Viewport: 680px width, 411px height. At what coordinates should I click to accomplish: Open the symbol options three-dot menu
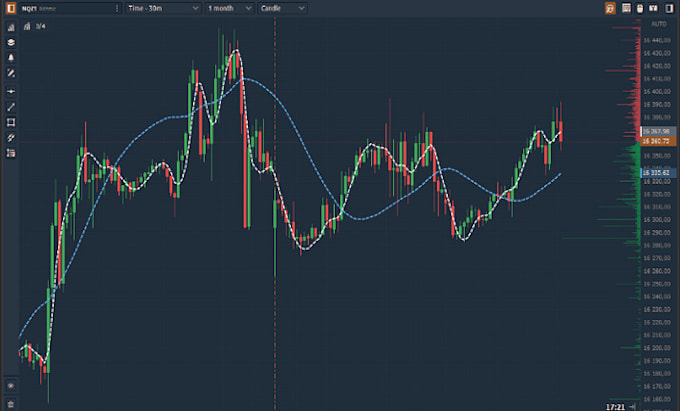coord(119,8)
